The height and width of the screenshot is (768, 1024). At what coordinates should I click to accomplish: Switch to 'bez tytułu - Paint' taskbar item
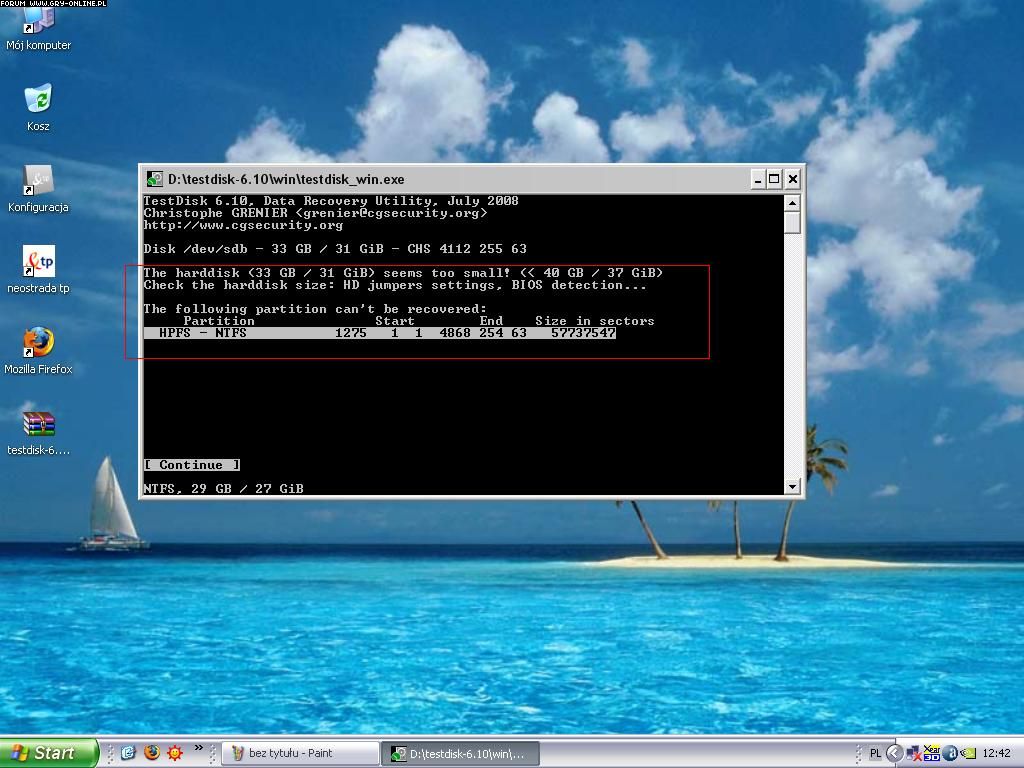300,753
